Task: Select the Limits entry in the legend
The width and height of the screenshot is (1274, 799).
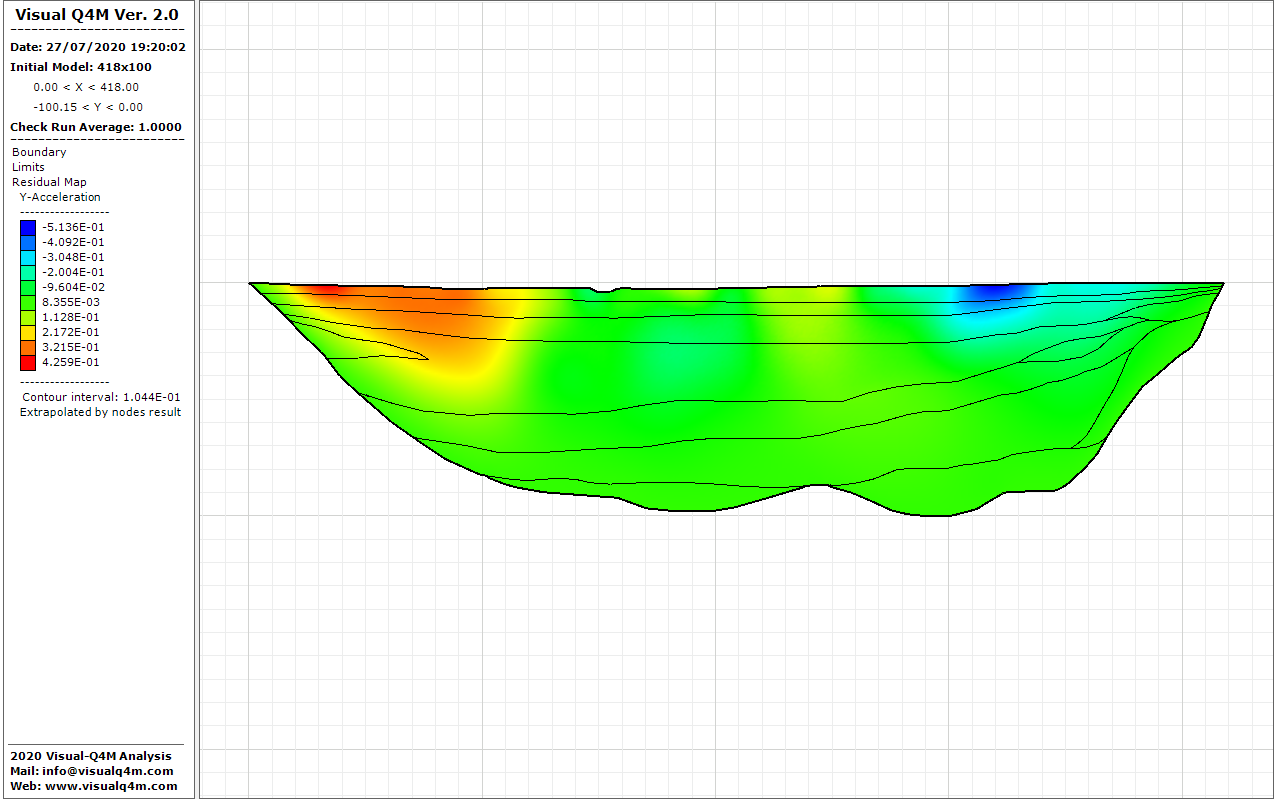Action: coord(28,167)
